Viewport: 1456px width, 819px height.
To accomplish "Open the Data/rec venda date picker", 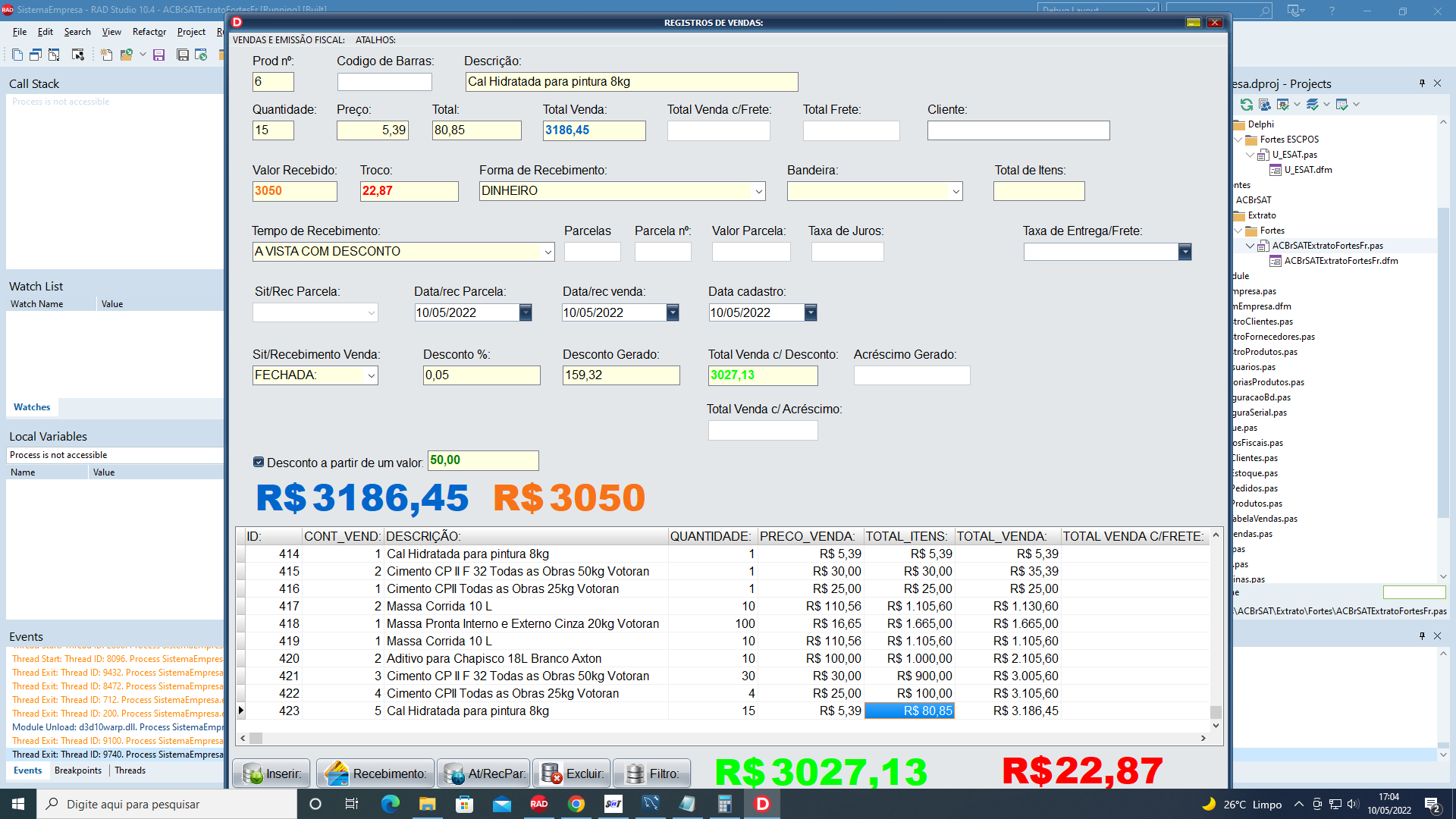I will point(673,312).
